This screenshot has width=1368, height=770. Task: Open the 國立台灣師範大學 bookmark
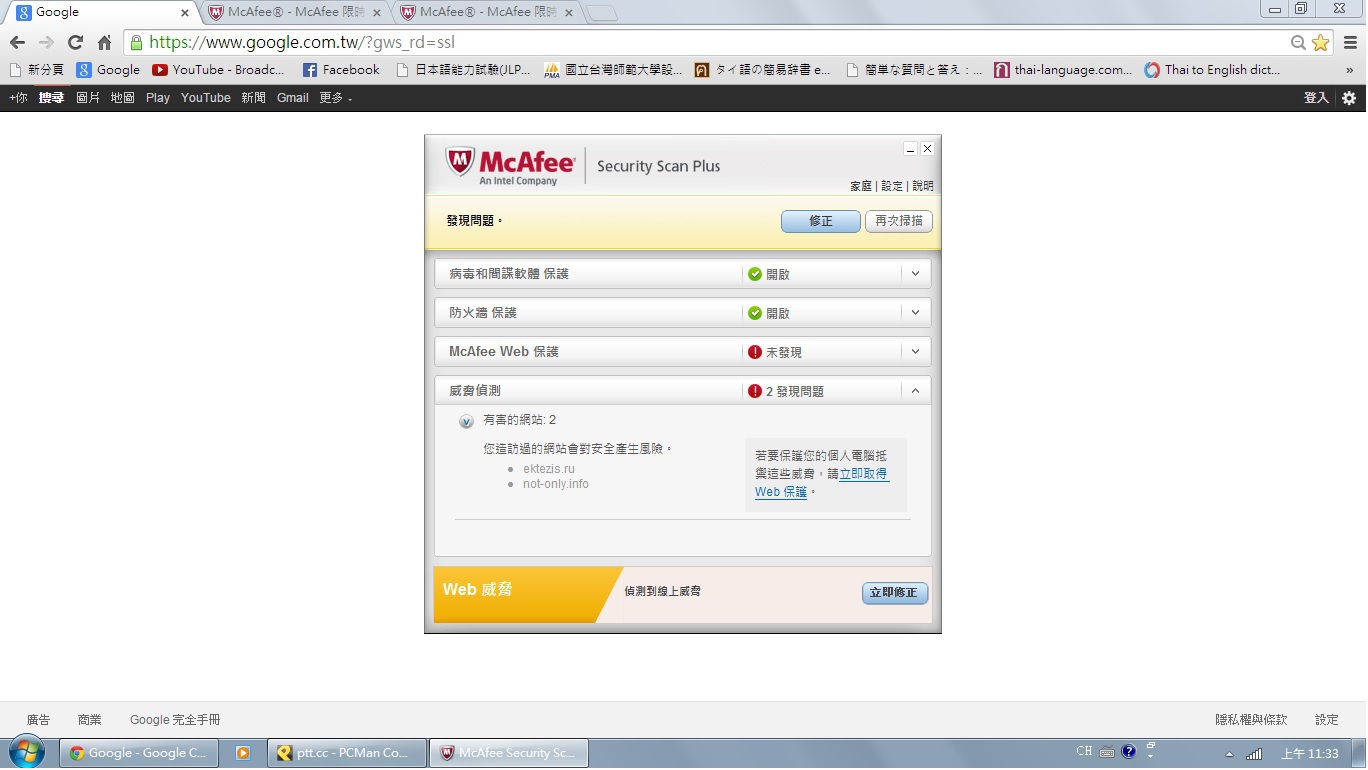[613, 70]
